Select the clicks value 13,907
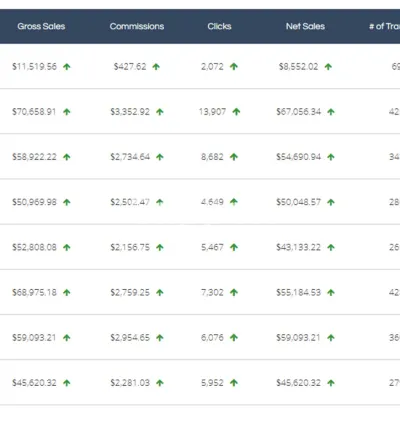Screen dimensions: 400x424 click(212, 112)
